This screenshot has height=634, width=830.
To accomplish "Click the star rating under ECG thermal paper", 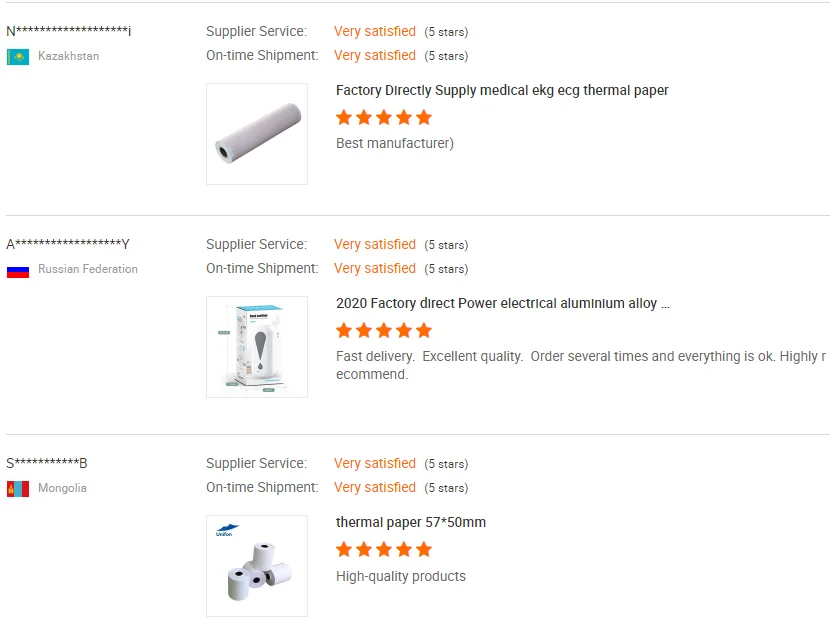I will pyautogui.click(x=384, y=117).
